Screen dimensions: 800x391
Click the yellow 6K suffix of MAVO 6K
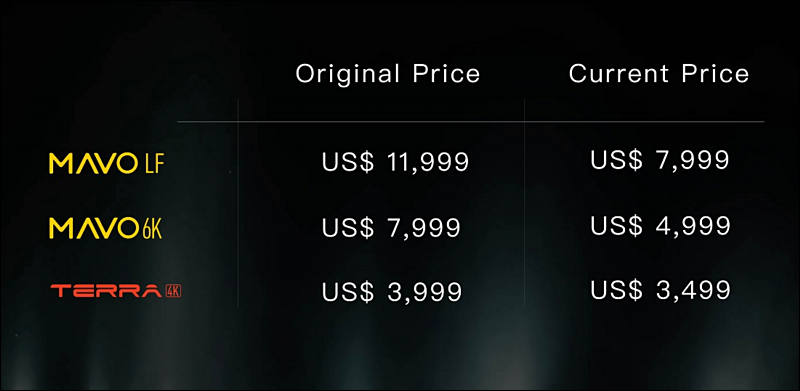(x=152, y=228)
